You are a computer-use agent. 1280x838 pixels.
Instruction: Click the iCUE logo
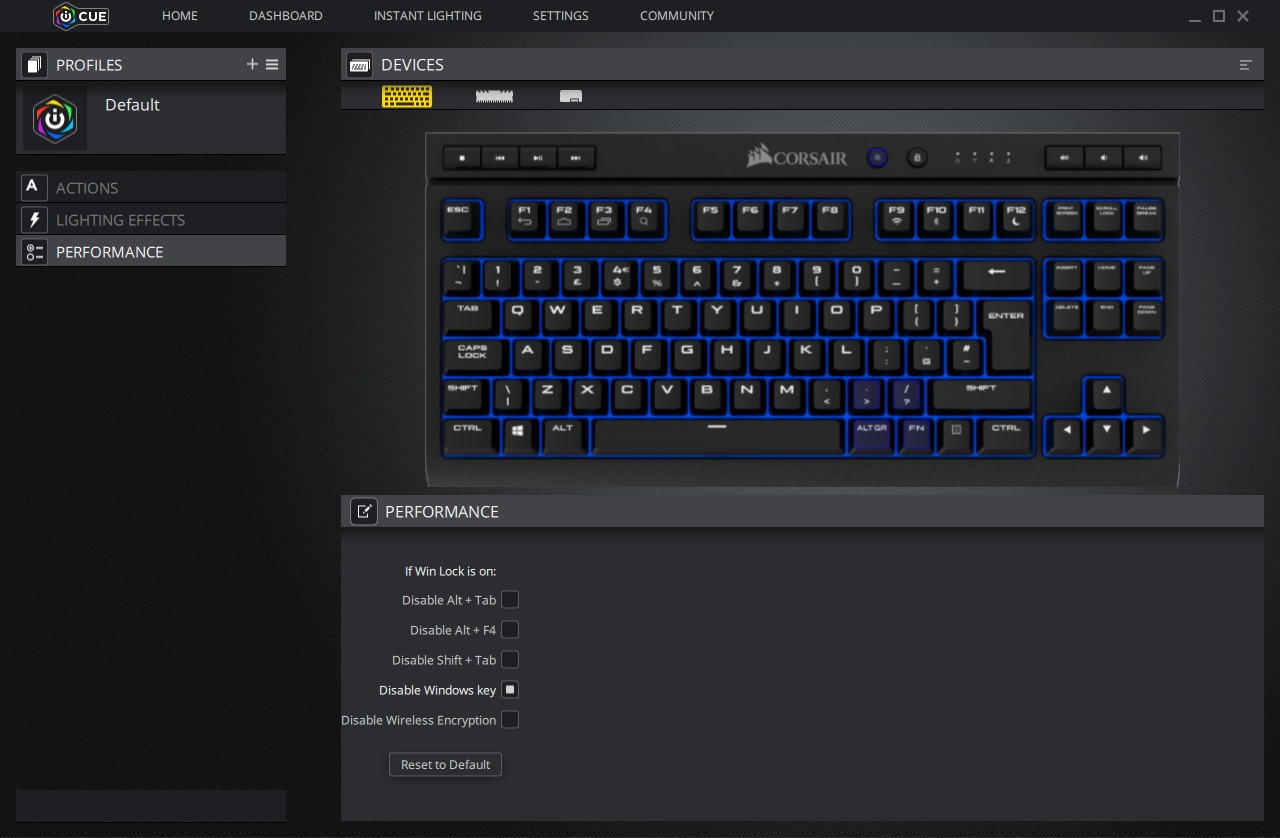click(x=81, y=16)
